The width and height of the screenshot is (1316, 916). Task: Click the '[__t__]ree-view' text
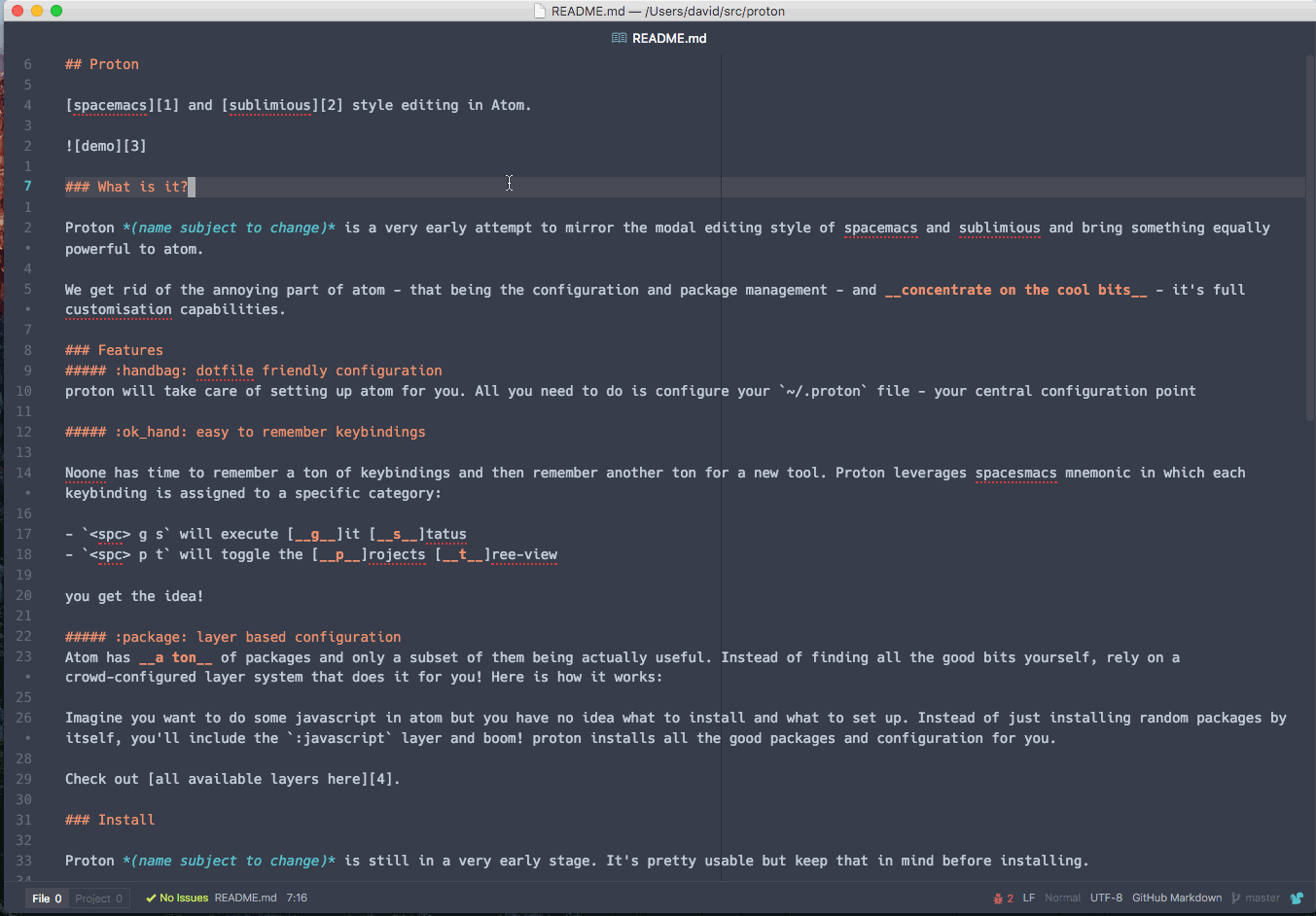[x=496, y=554]
